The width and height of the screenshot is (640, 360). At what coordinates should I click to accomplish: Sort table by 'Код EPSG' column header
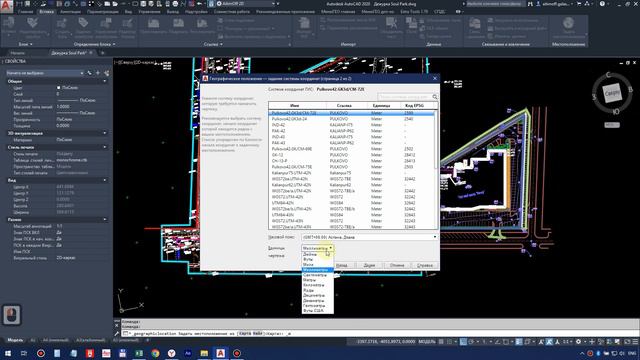[x=414, y=105]
